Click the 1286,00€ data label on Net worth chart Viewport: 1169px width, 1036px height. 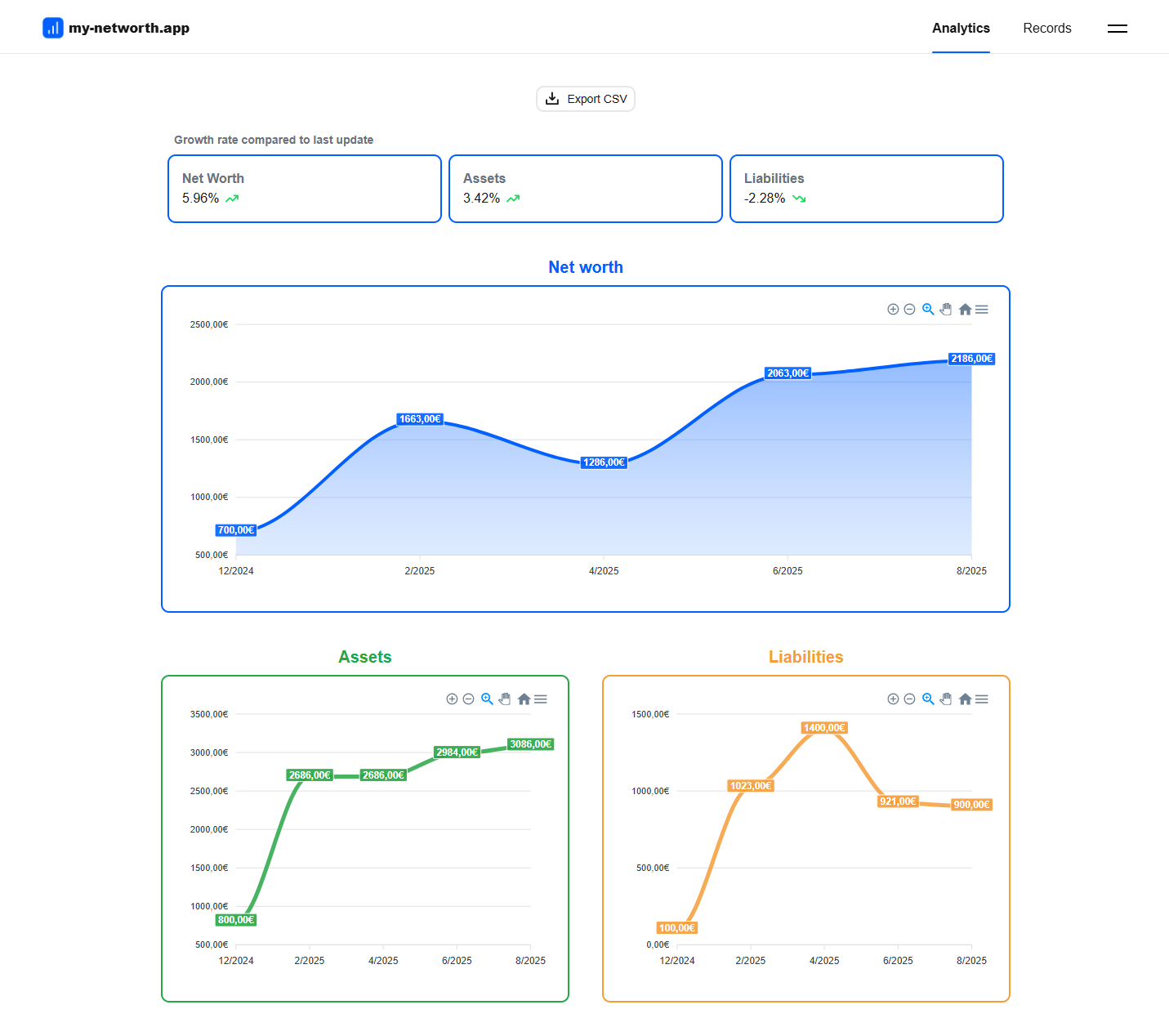[604, 462]
